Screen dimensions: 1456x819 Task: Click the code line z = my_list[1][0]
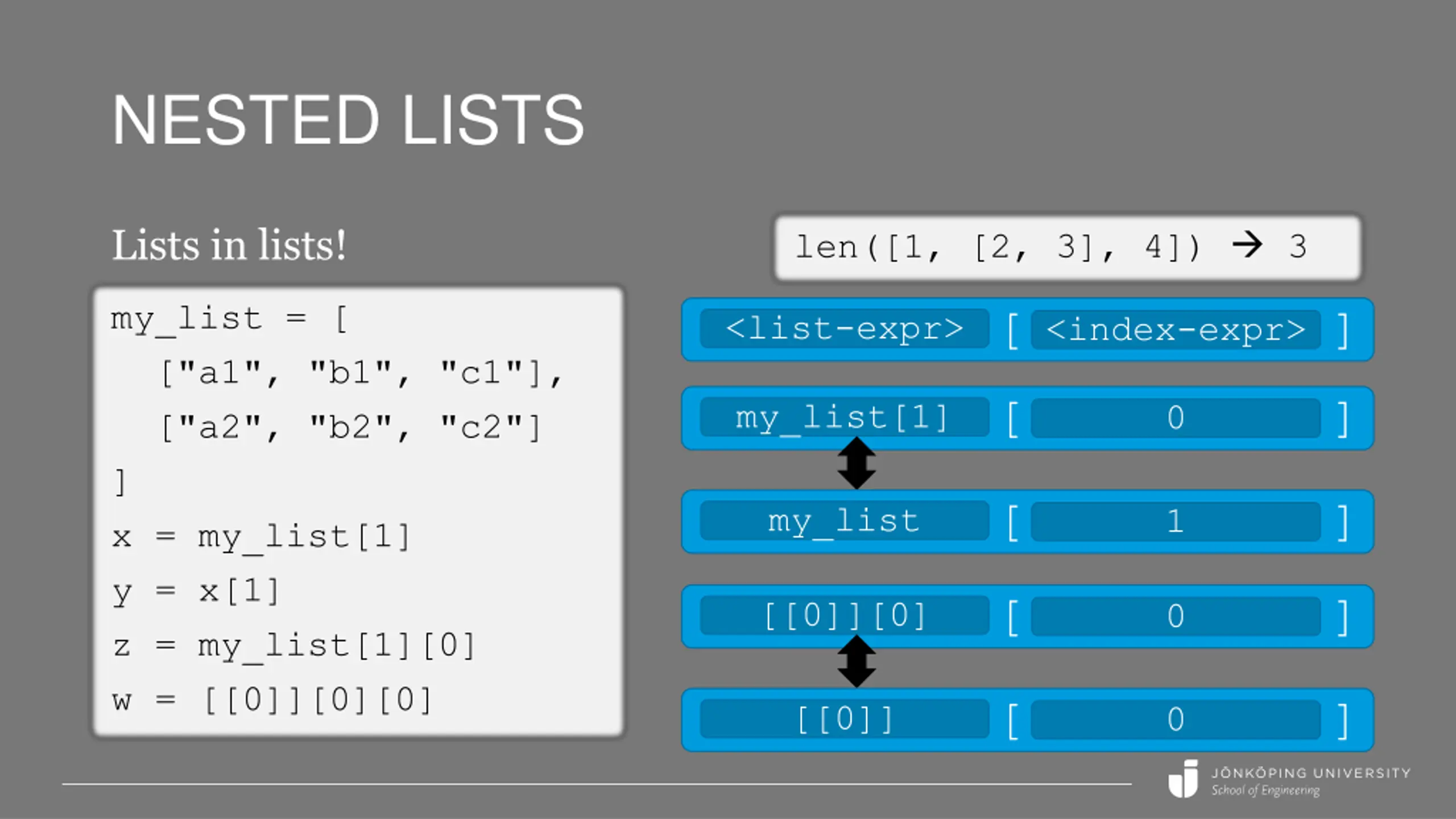[294, 646]
